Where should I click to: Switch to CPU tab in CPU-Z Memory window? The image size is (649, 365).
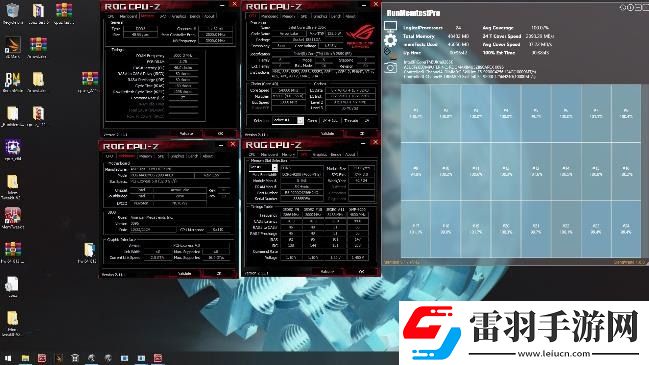tap(111, 17)
